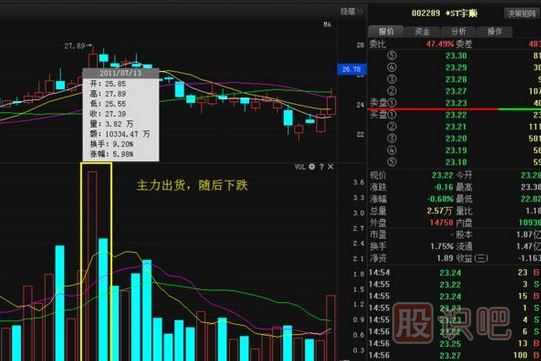Select the buy level ④ circled number
The width and height of the screenshot is (541, 361).
click(392, 150)
